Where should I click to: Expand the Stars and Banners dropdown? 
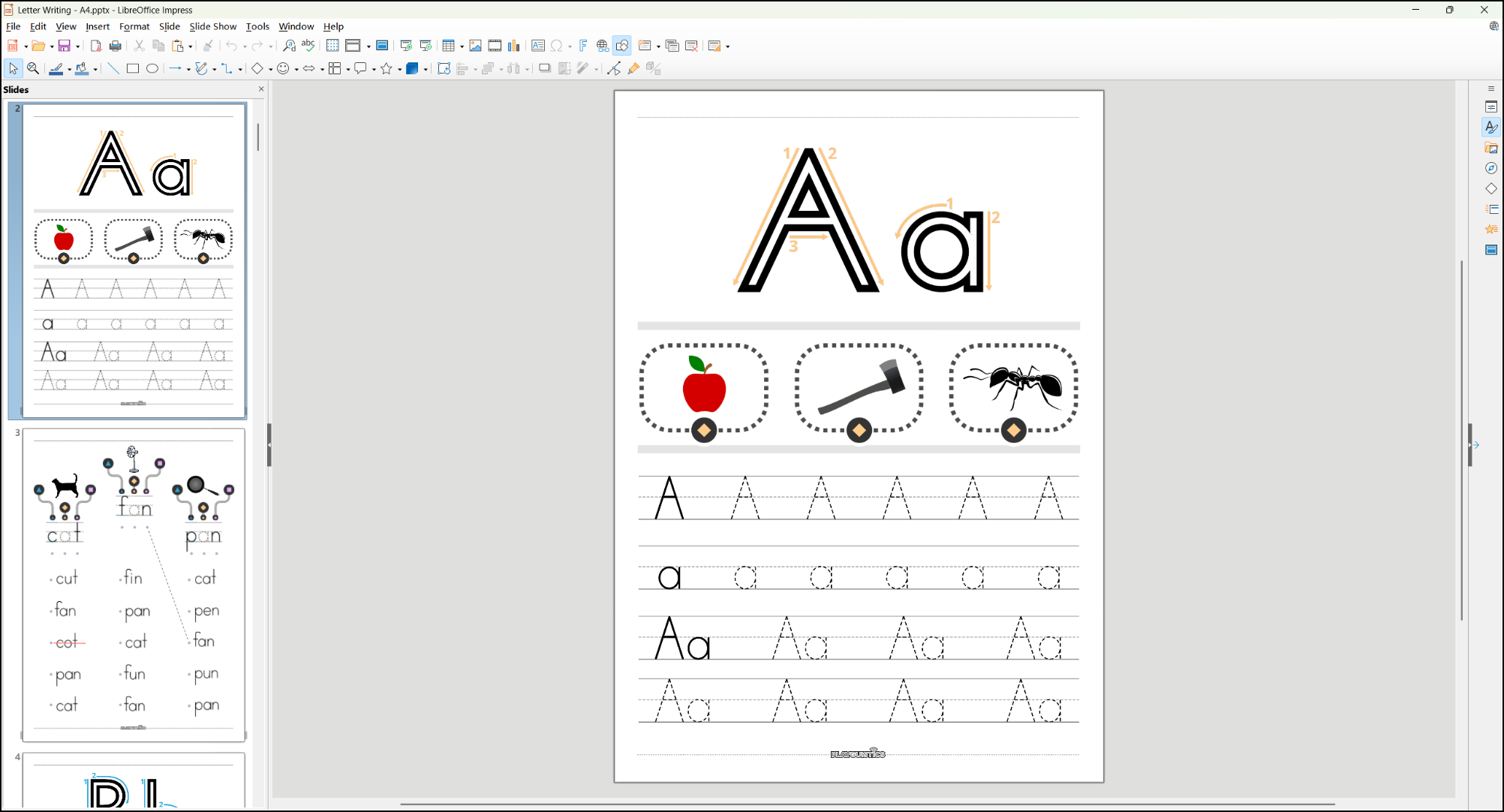tap(400, 69)
